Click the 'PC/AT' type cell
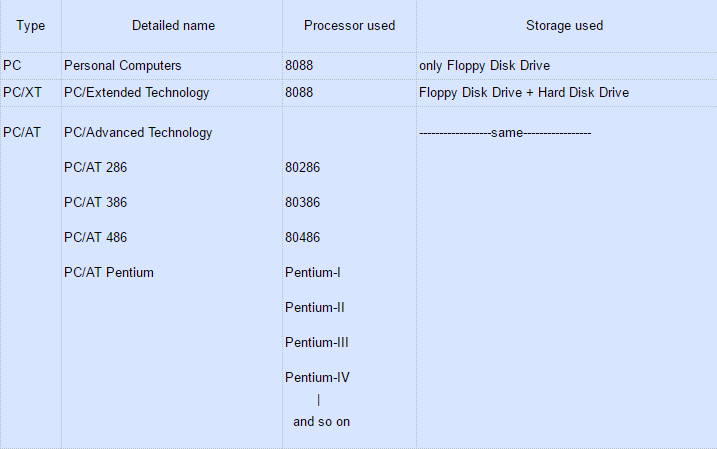 22,133
